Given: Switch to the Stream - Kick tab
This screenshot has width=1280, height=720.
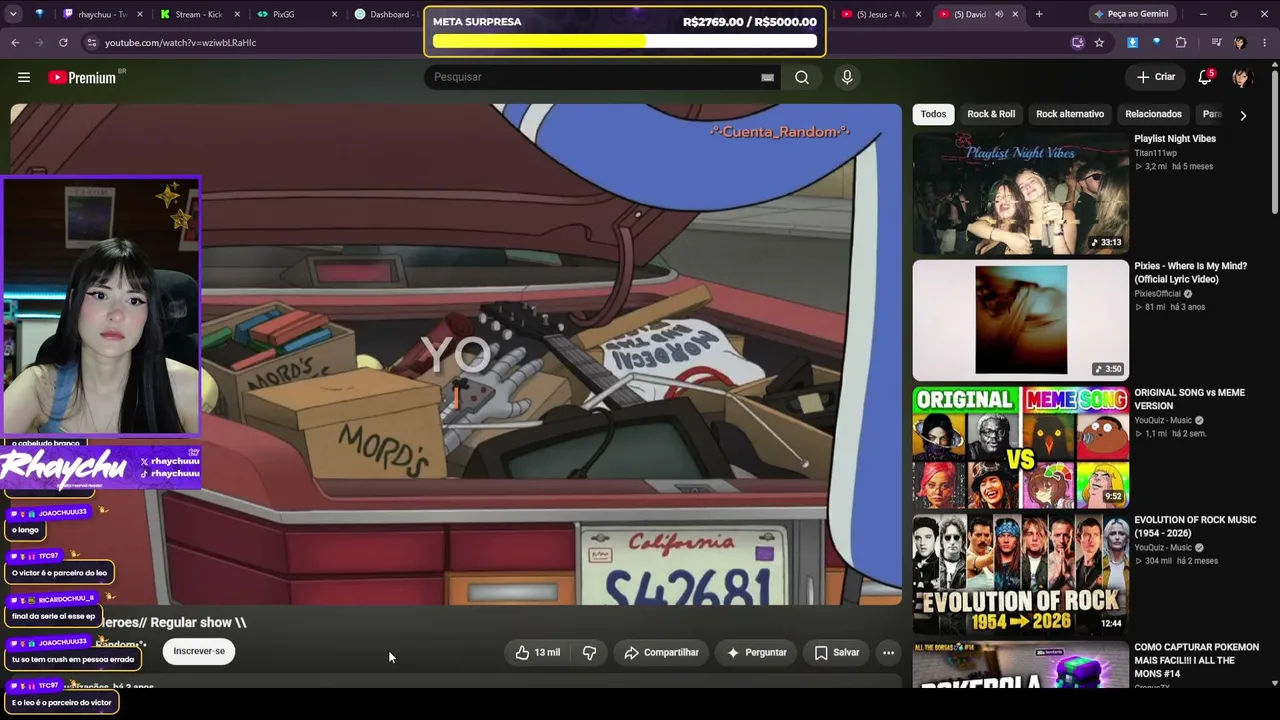Looking at the screenshot, I should 198,14.
